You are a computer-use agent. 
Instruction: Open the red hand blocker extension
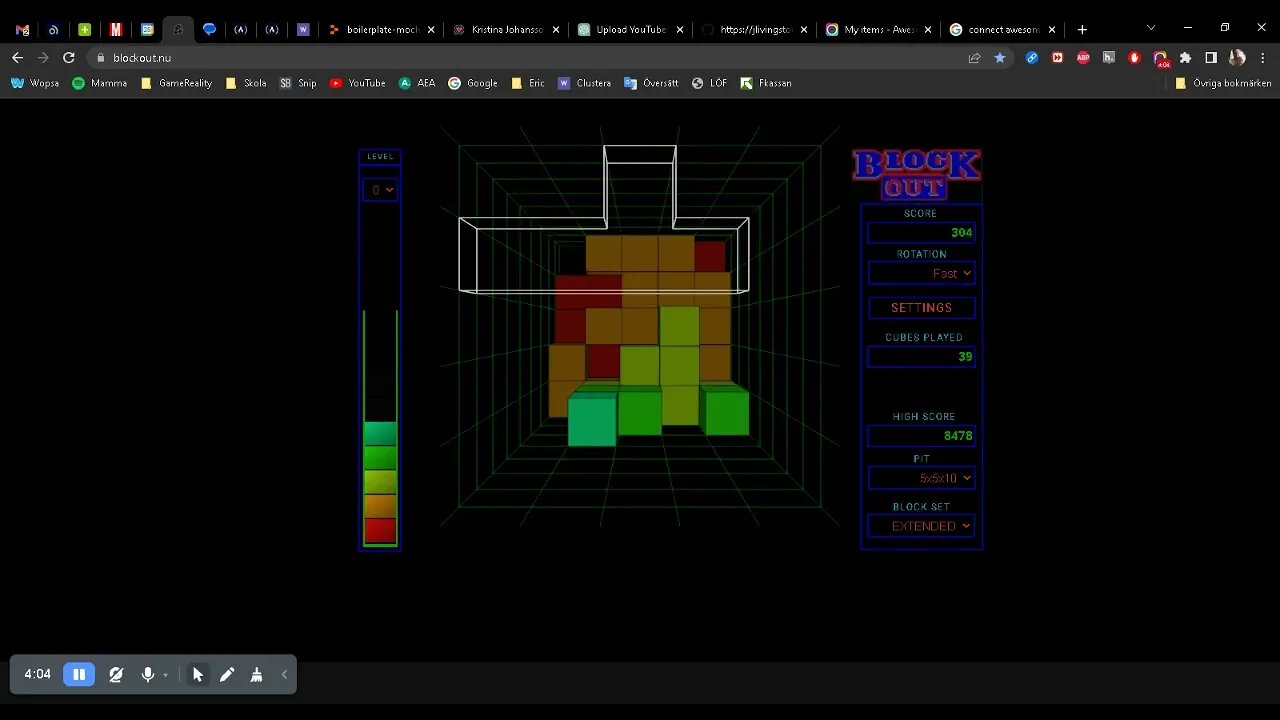click(x=1134, y=58)
